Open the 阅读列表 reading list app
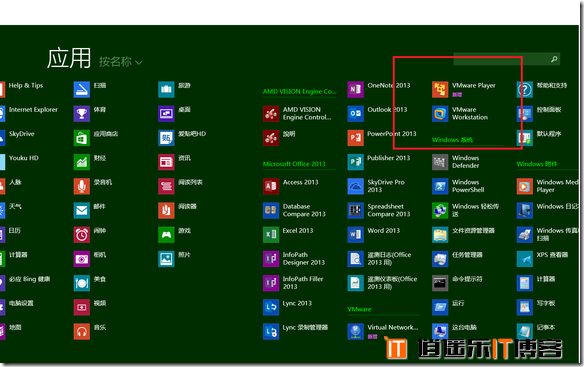 (181, 186)
